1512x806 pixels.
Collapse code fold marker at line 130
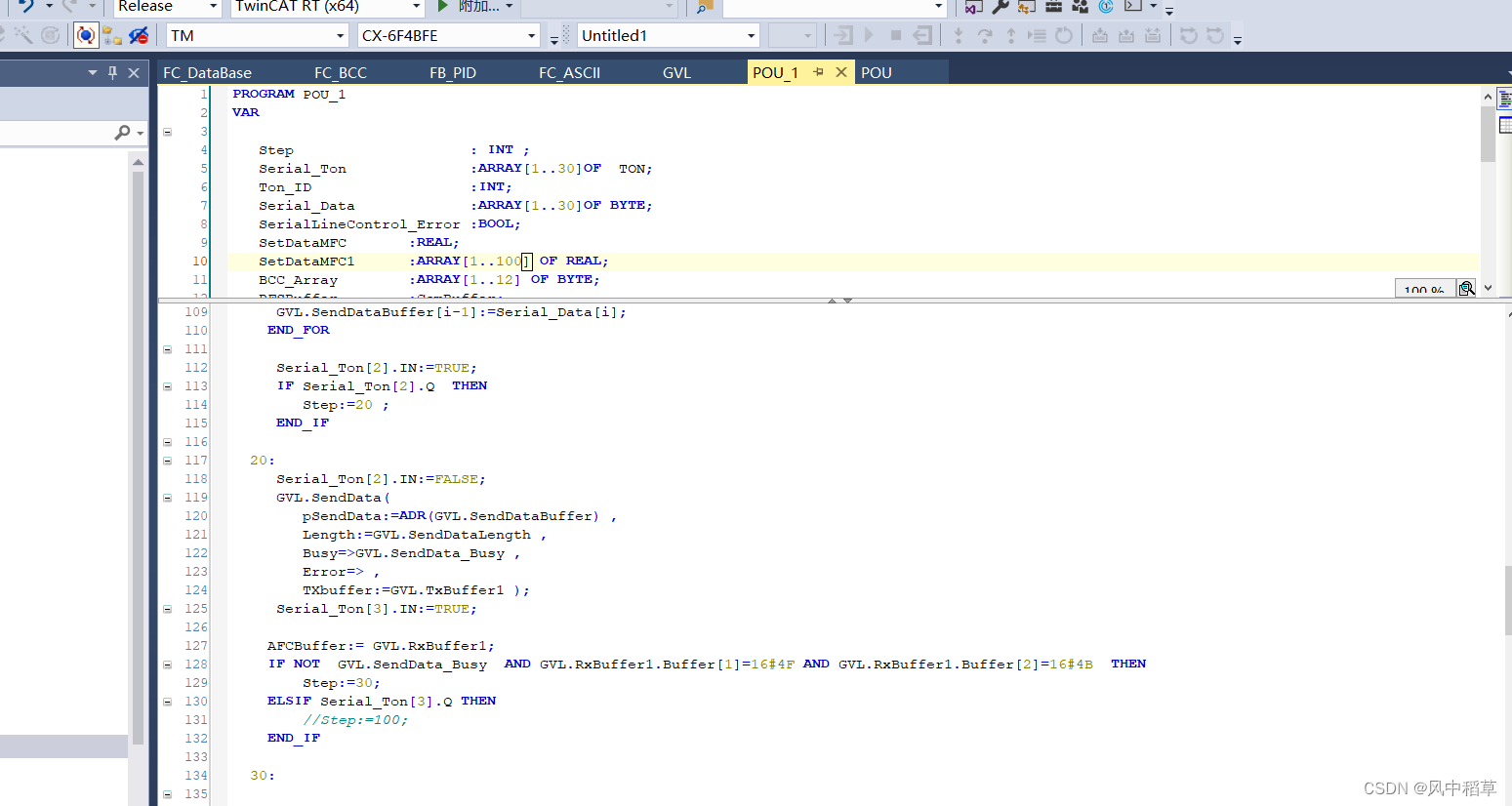(x=167, y=702)
